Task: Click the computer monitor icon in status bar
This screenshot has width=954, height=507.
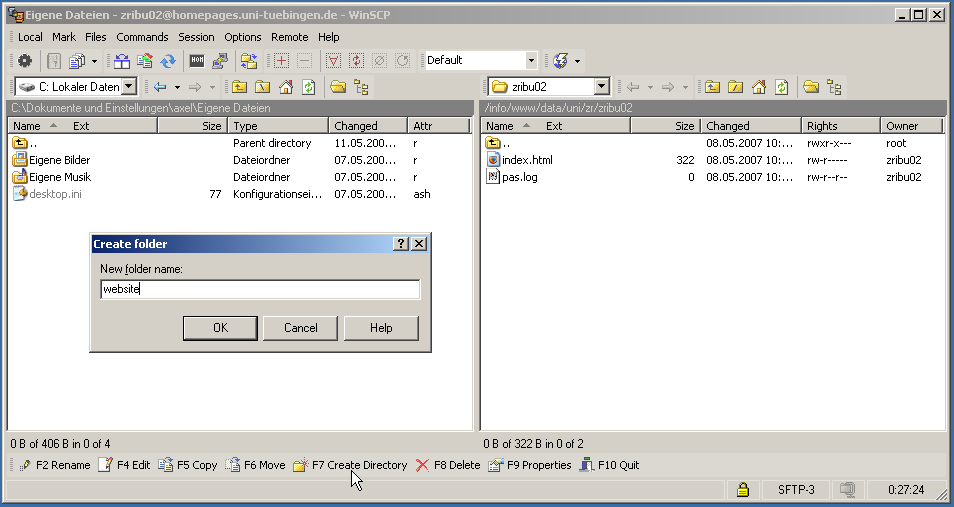Action: click(x=847, y=489)
